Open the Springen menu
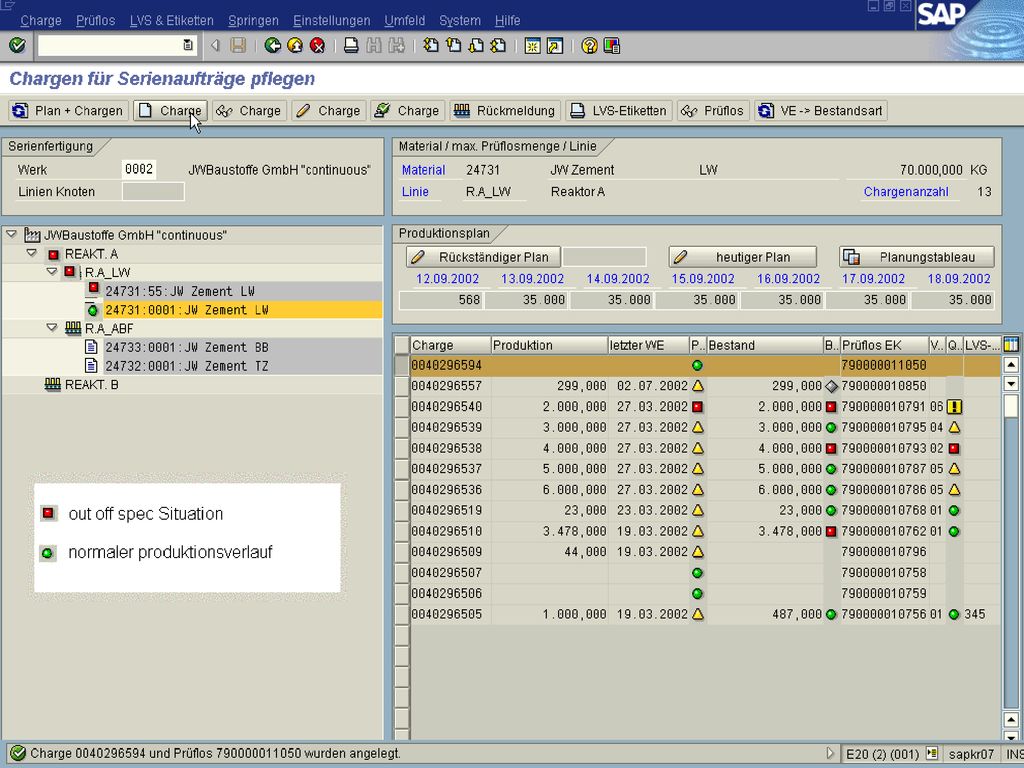 (253, 21)
